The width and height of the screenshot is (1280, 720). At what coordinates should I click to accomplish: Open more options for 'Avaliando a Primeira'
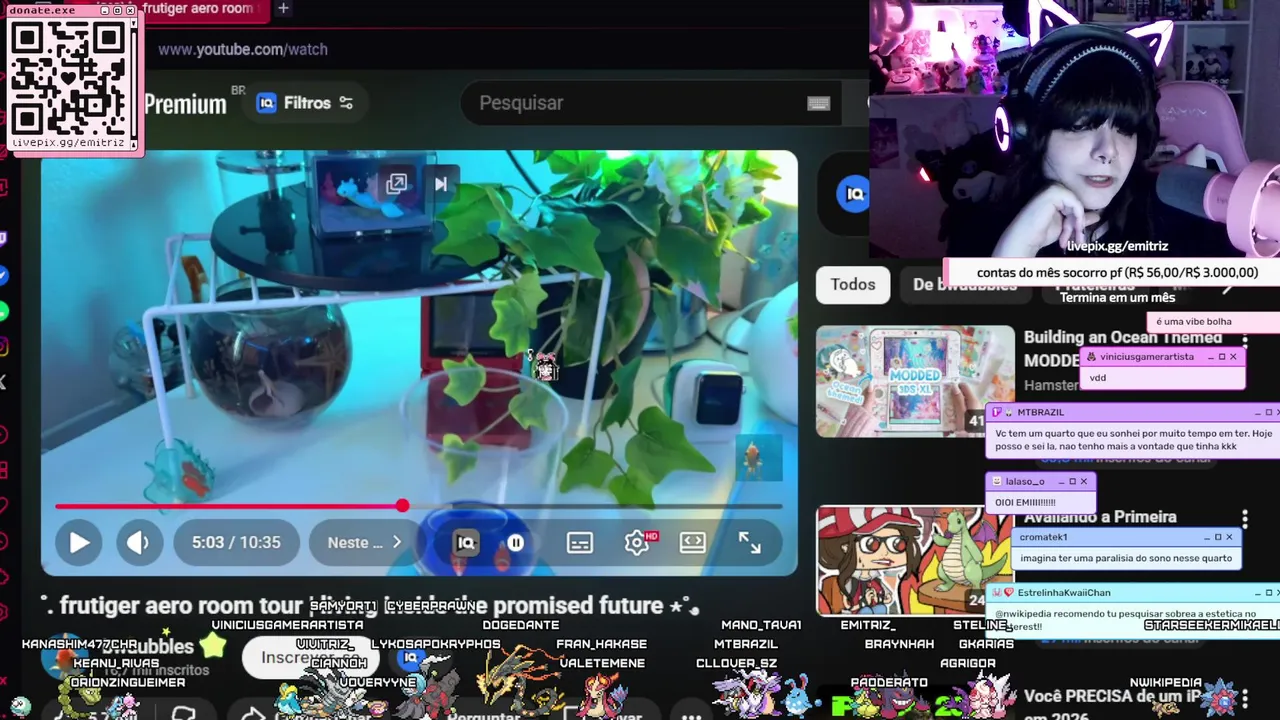1244,519
